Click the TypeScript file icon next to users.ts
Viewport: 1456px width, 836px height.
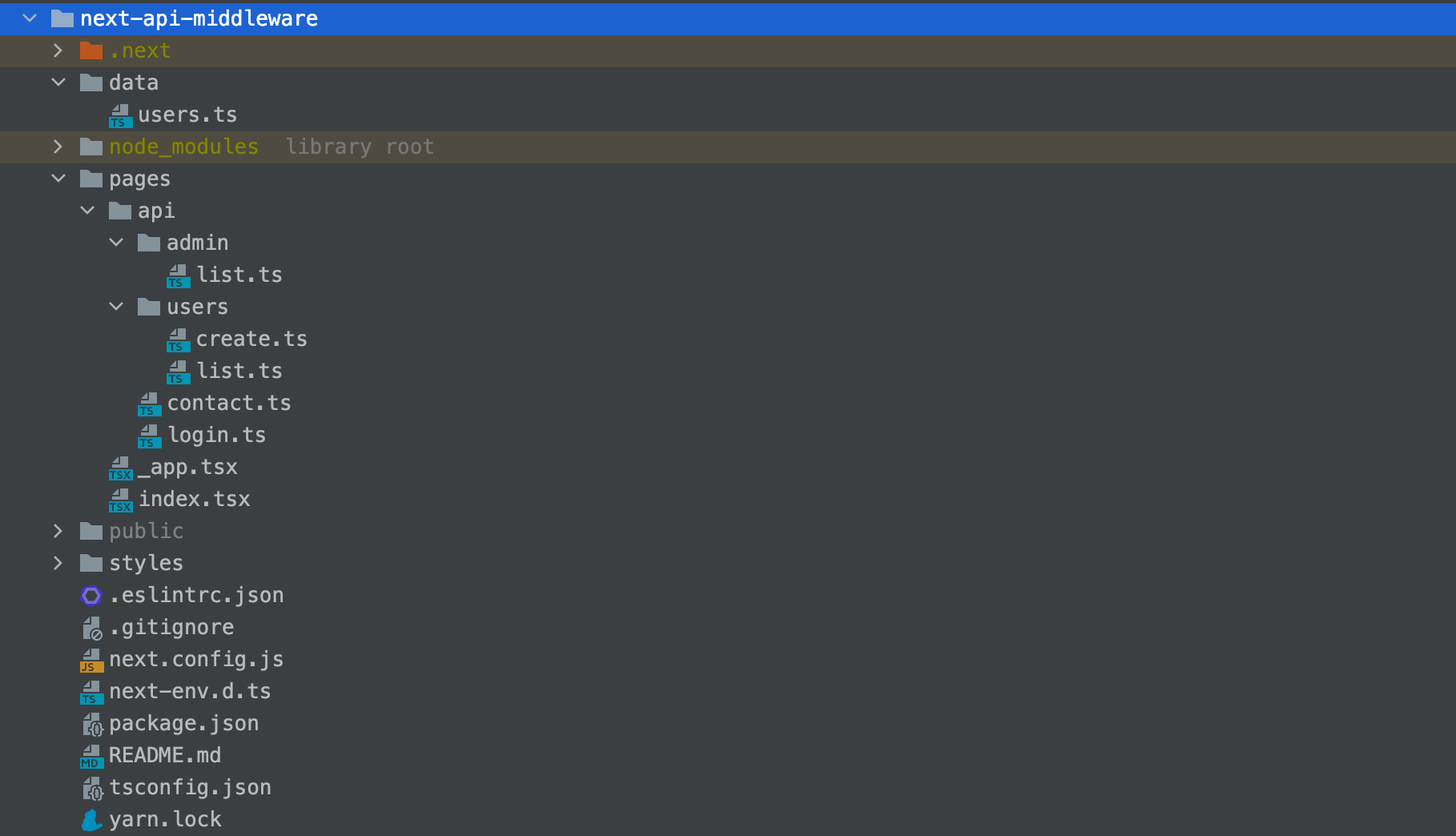click(x=119, y=115)
